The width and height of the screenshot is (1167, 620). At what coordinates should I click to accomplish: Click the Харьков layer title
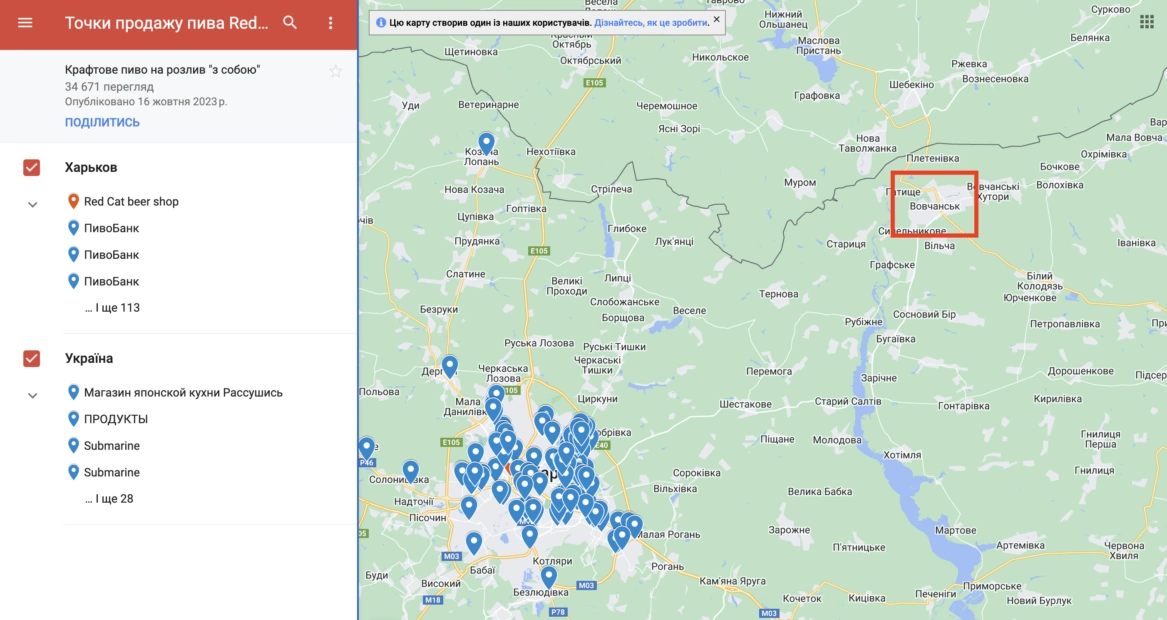tap(91, 167)
